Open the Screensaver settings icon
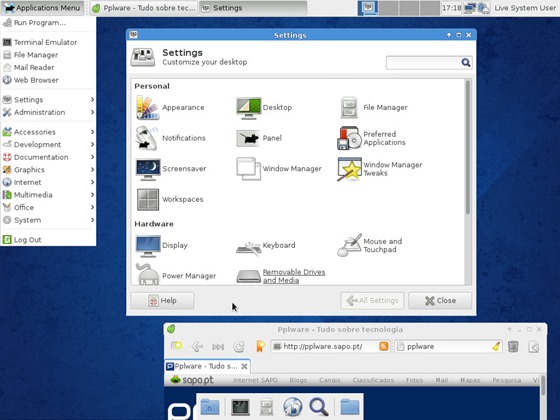 (148, 169)
